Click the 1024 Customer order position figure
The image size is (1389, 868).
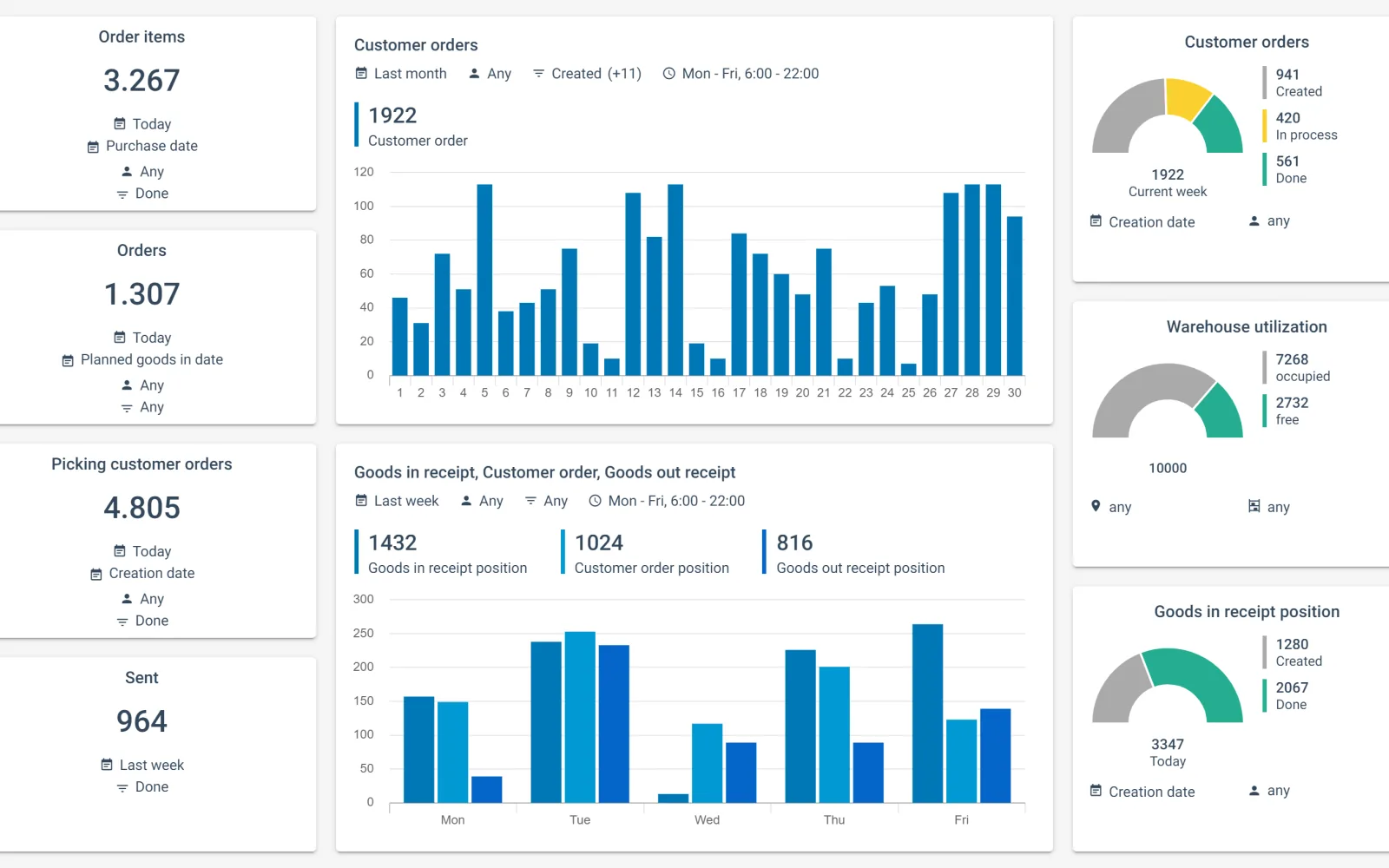coord(599,542)
